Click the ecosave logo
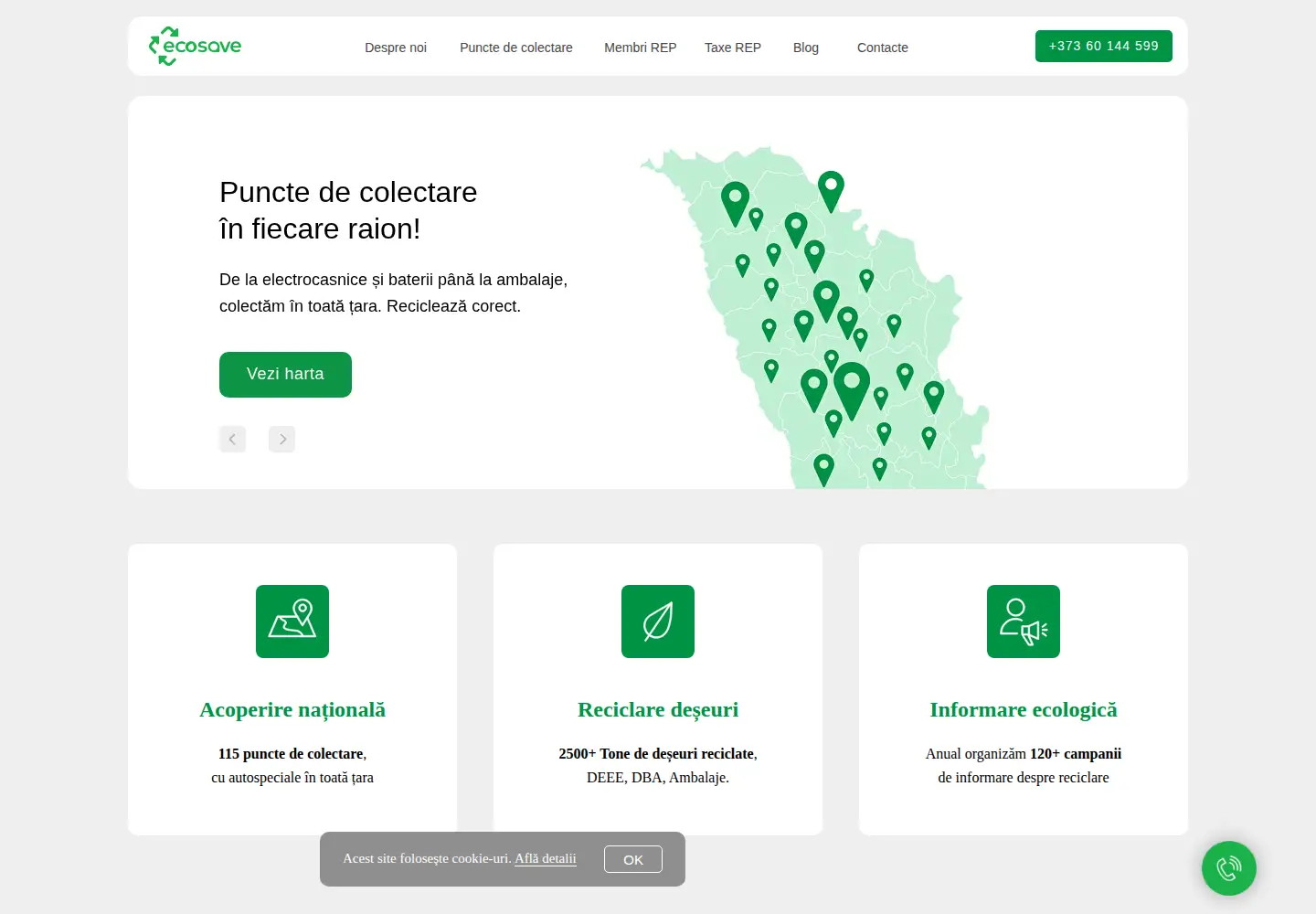1316x914 pixels. click(195, 46)
